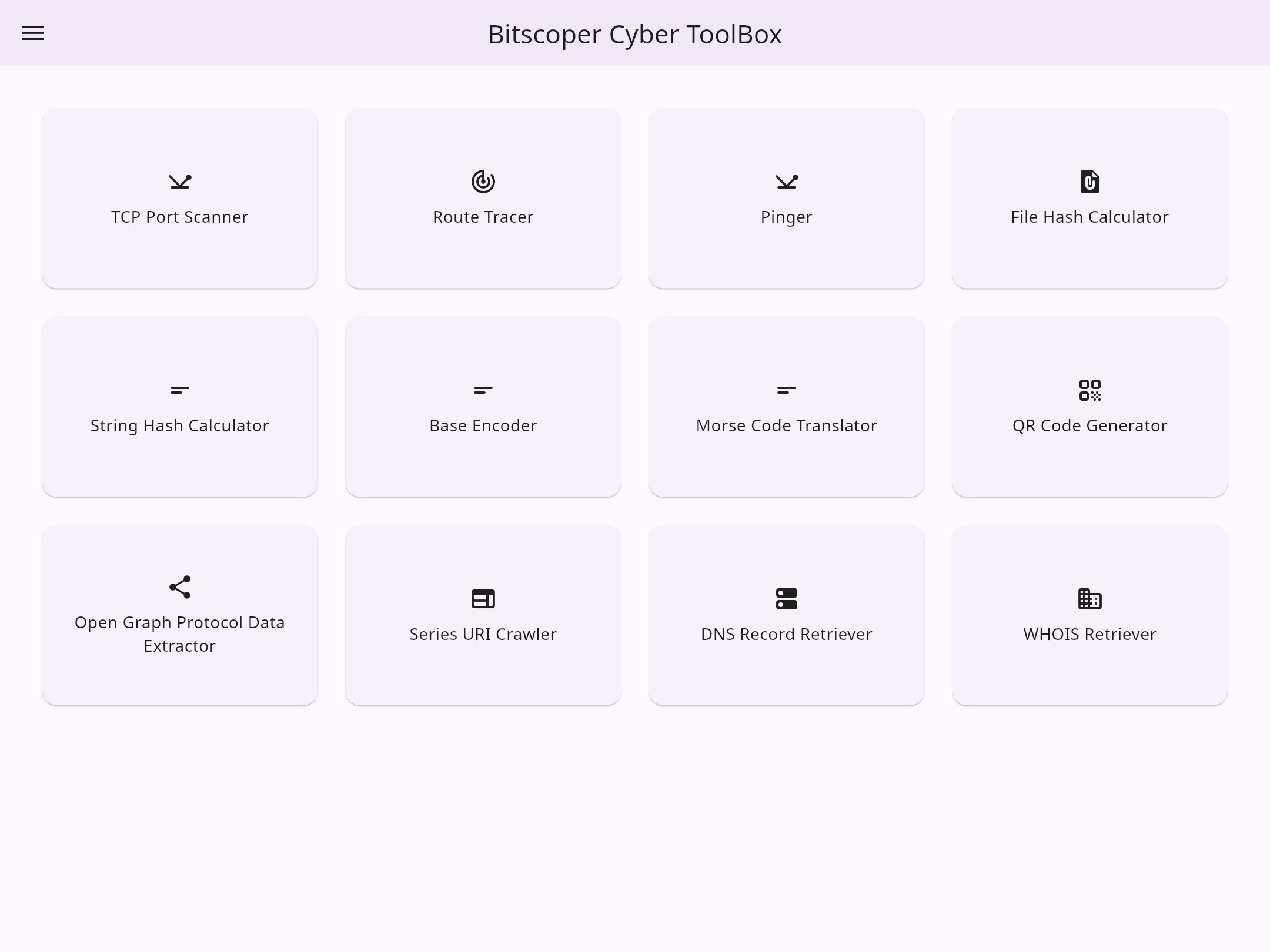The image size is (1270, 952).
Task: Click the String Hash Calculator icon
Action: [180, 390]
